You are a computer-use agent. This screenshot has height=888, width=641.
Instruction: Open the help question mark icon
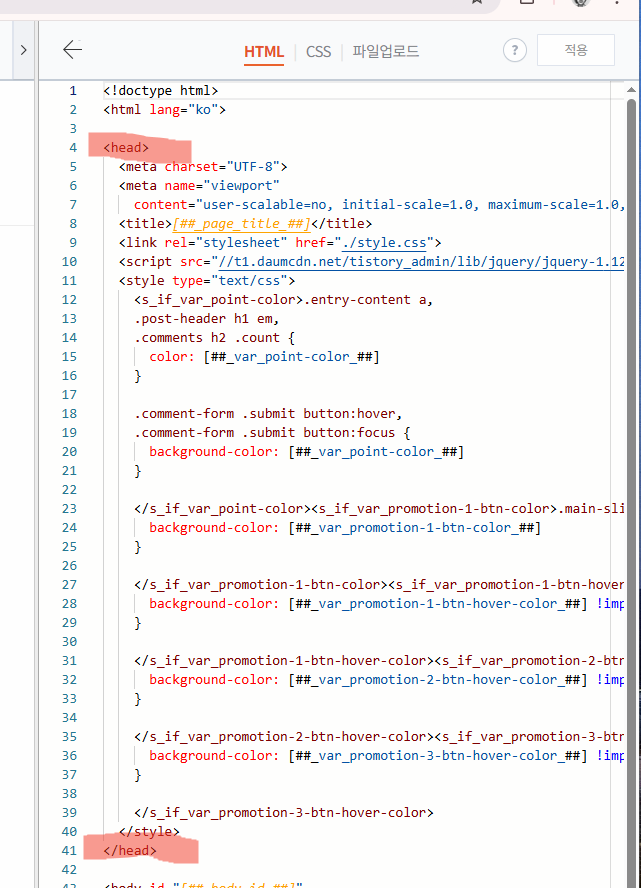(515, 50)
